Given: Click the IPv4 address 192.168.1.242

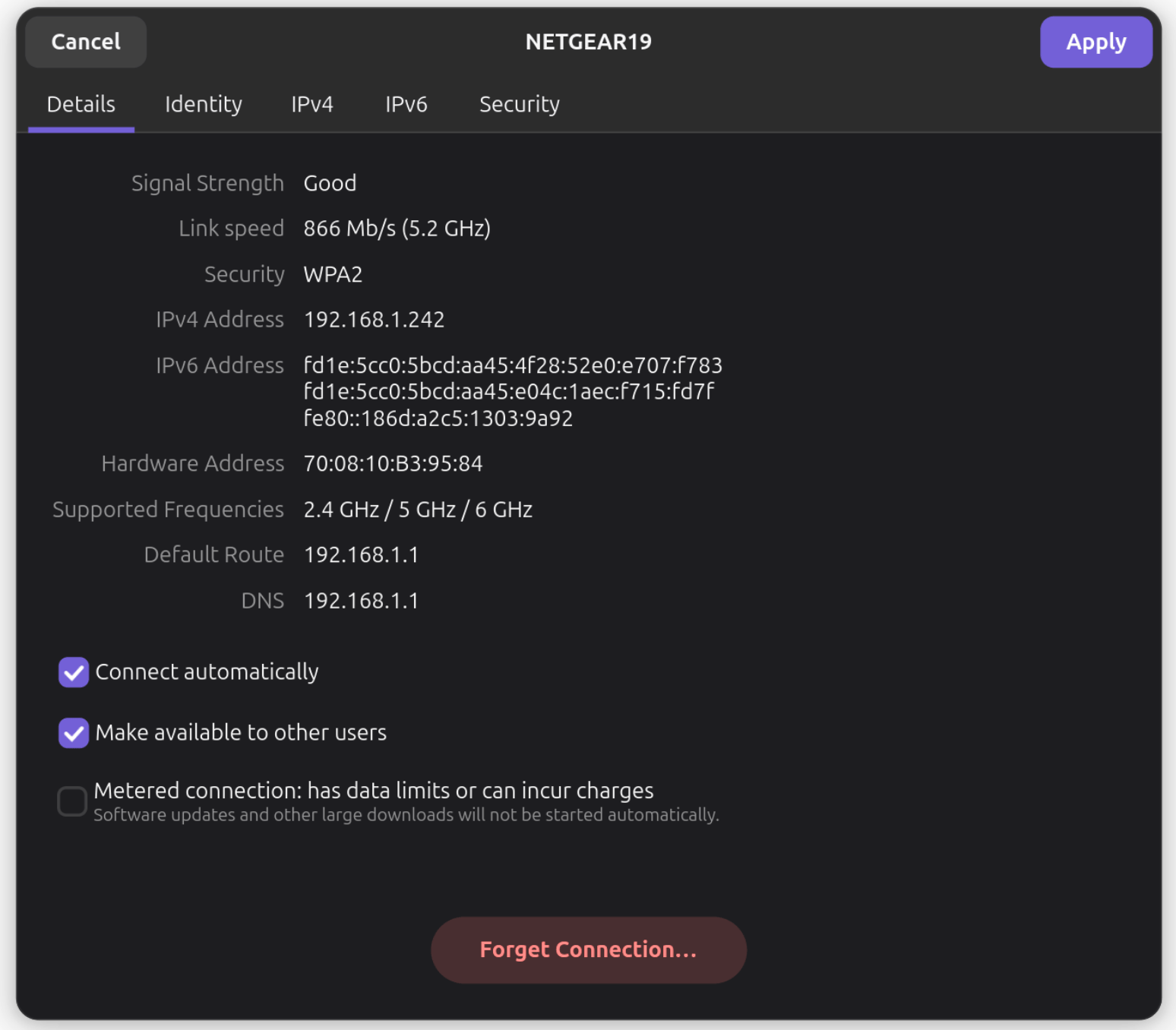Looking at the screenshot, I should pyautogui.click(x=374, y=320).
